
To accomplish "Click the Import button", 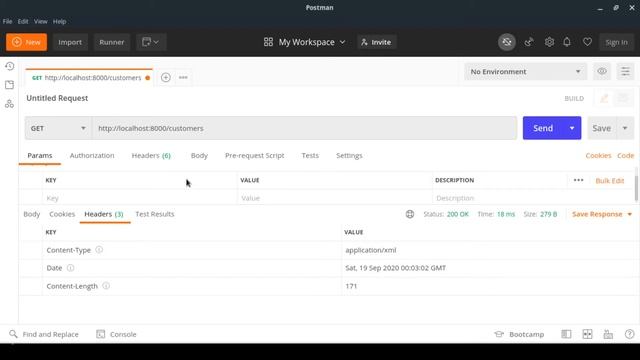I will 70,42.
